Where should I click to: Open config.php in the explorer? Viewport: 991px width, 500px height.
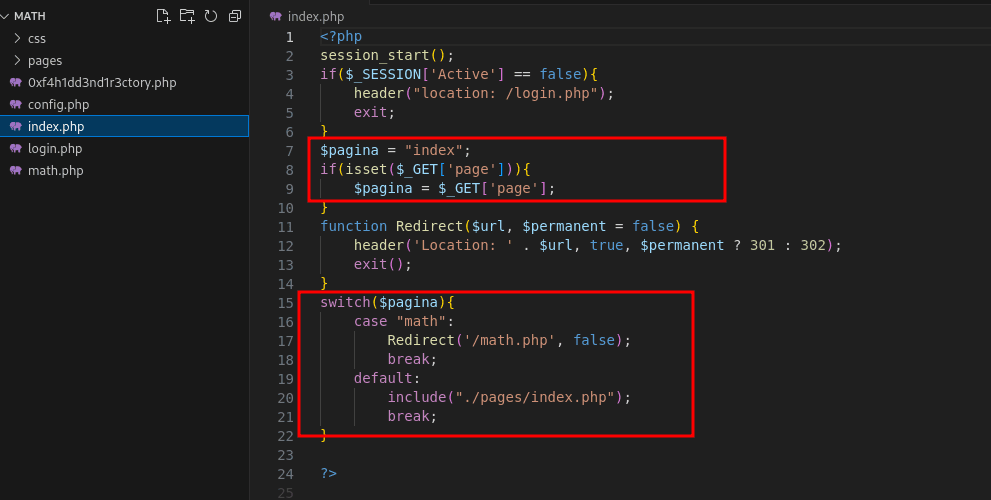point(58,104)
